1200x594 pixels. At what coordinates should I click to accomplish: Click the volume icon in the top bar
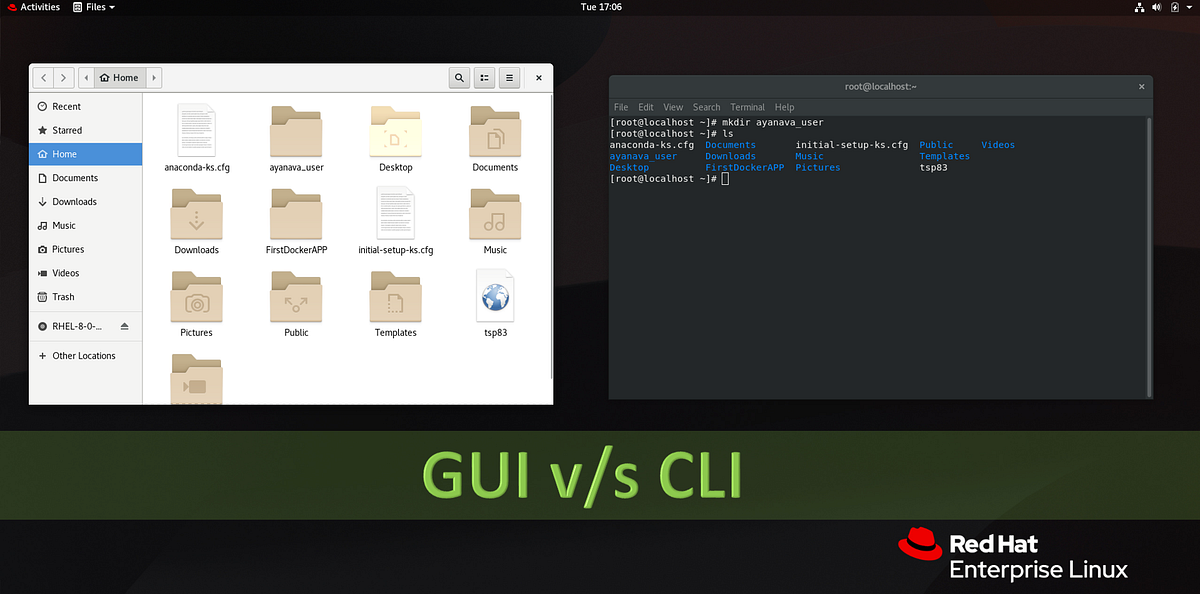pyautogui.click(x=1156, y=7)
